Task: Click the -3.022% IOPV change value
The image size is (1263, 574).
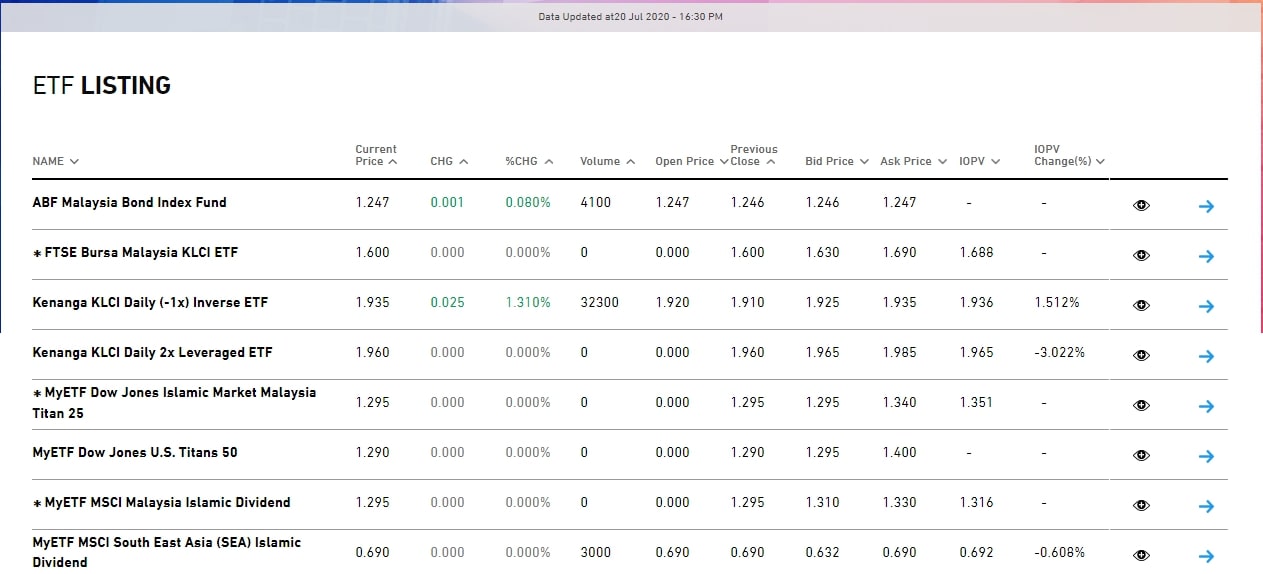Action: 1059,352
